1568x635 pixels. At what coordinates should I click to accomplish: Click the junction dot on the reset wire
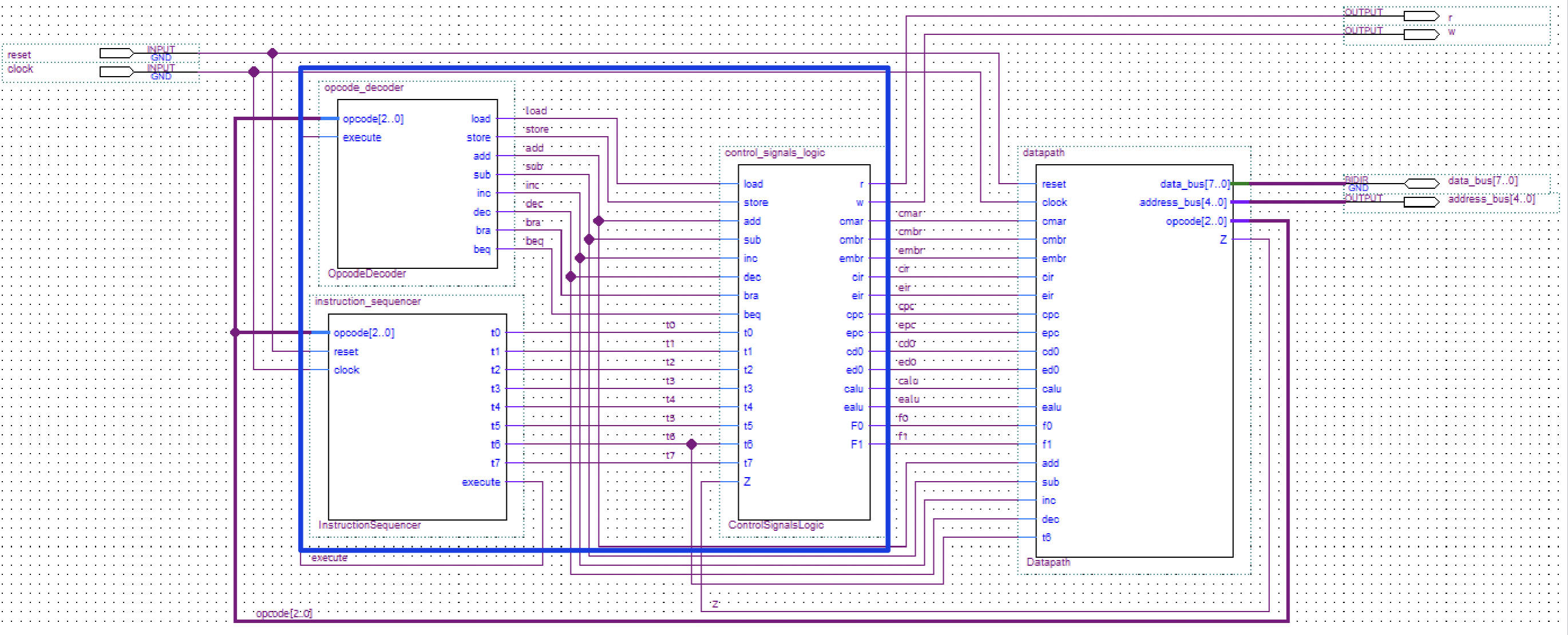tap(272, 54)
